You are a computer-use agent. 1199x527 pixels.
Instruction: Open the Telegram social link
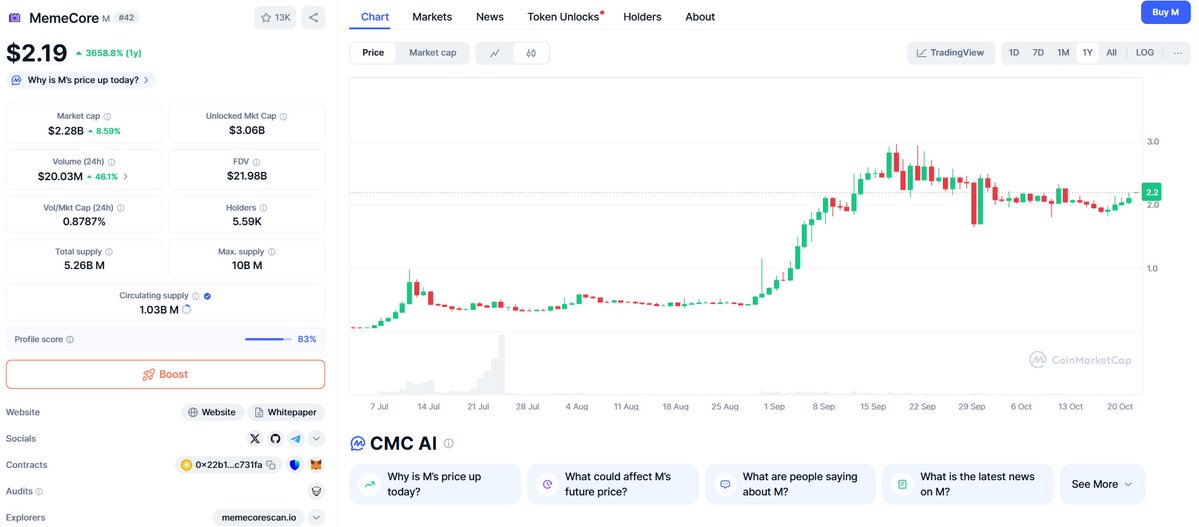pyautogui.click(x=296, y=439)
